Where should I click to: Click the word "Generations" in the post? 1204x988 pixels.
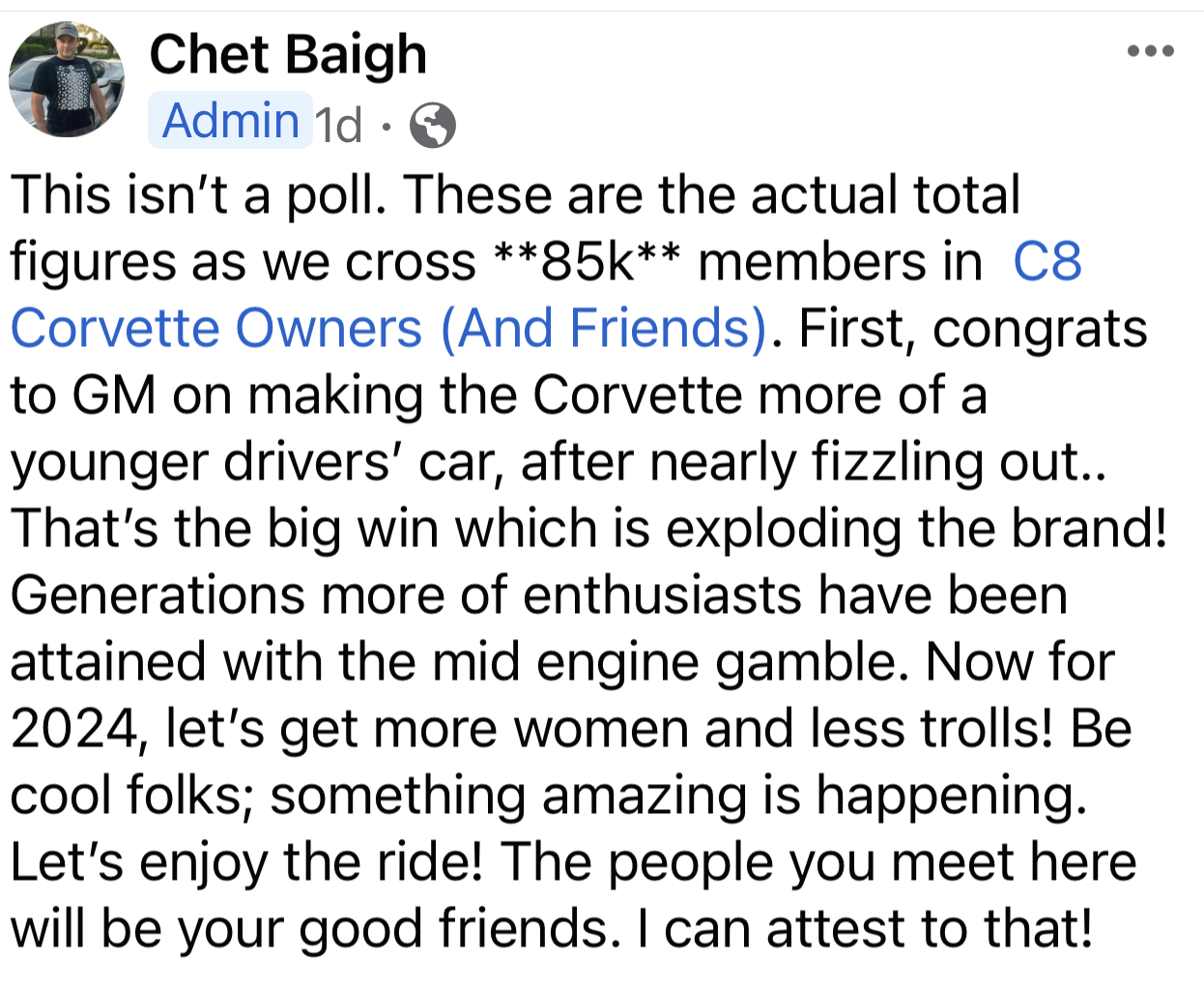tap(158, 596)
